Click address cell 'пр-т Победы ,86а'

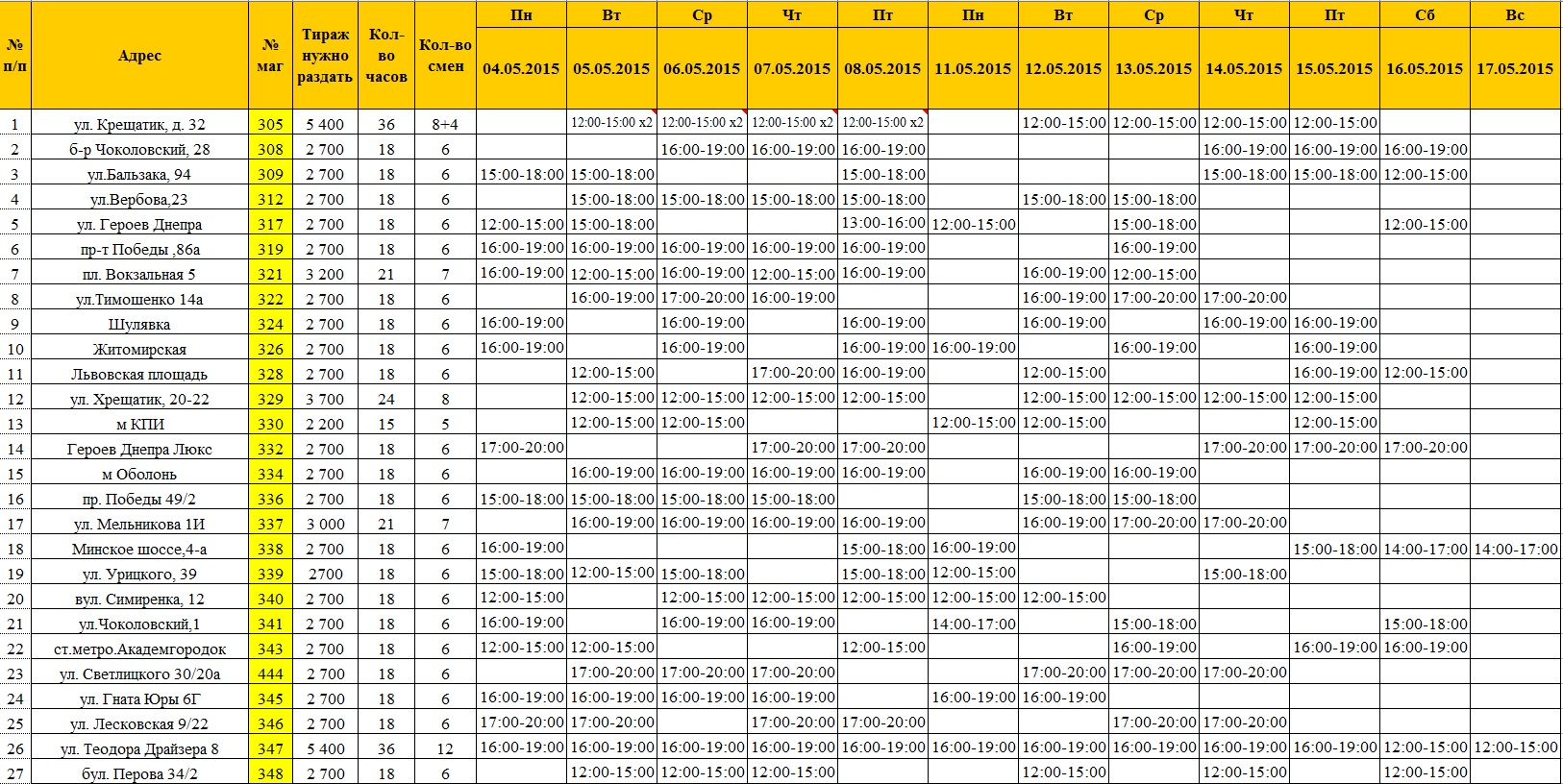click(139, 249)
